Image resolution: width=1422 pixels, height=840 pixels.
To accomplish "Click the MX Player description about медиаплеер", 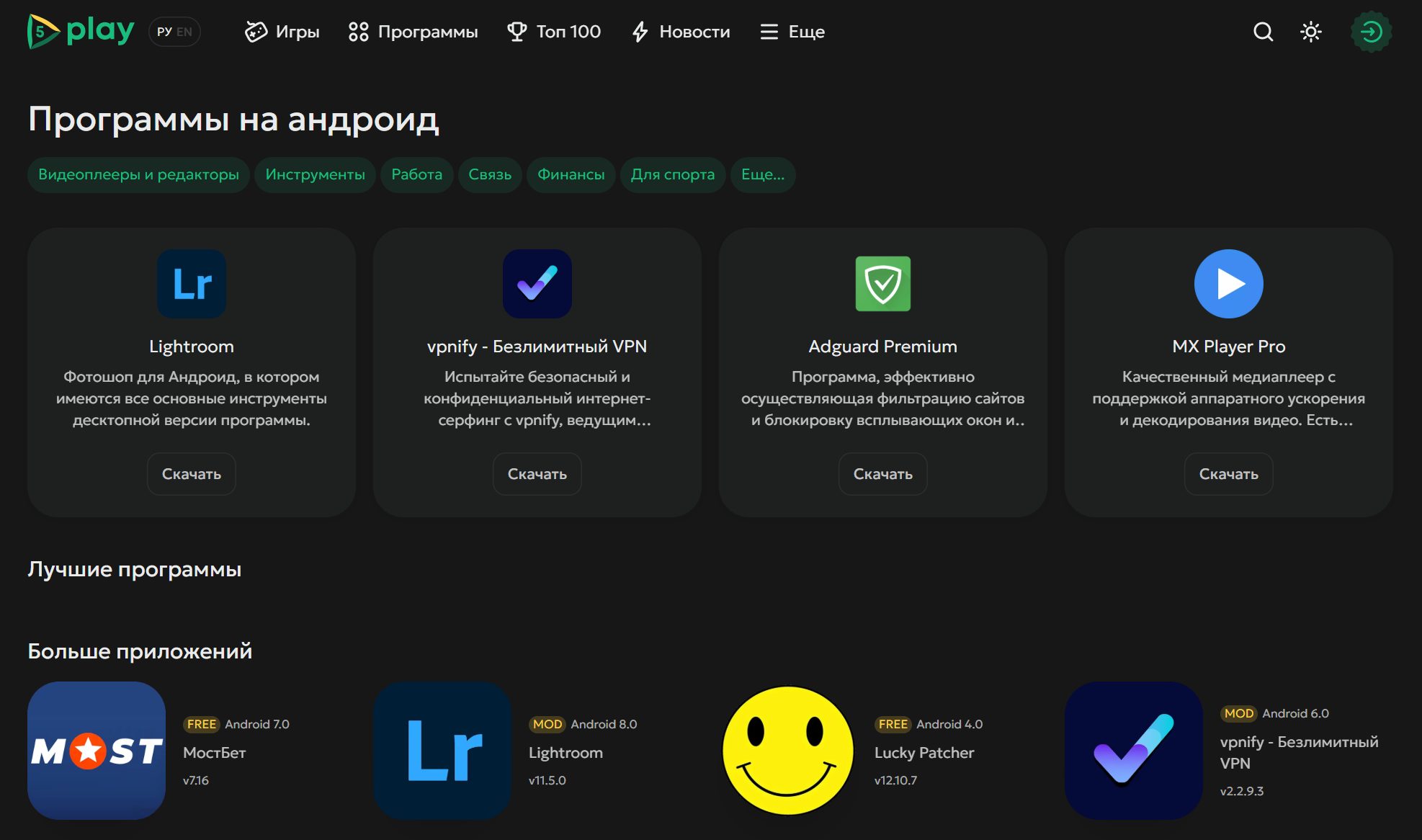I will [x=1229, y=398].
